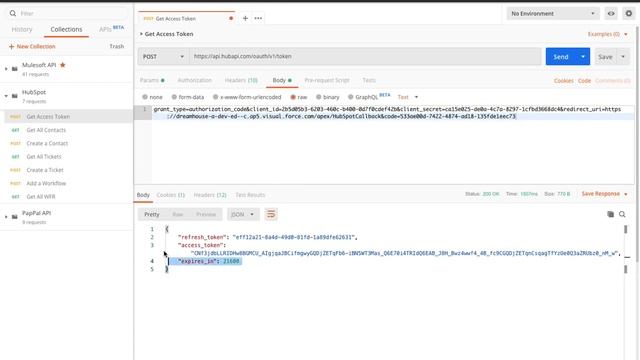Image resolution: width=640 pixels, height=360 pixels.
Task: Click the search magnifier icon in sidebar filter
Action: tap(13, 13)
